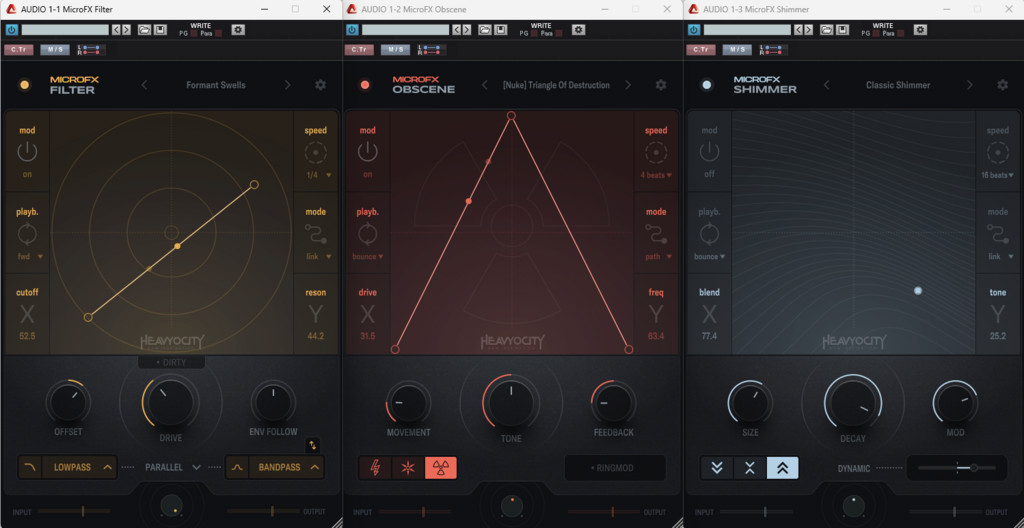Click playback loop icon in Filter
Viewport: 1024px width, 528px height.
click(x=27, y=234)
